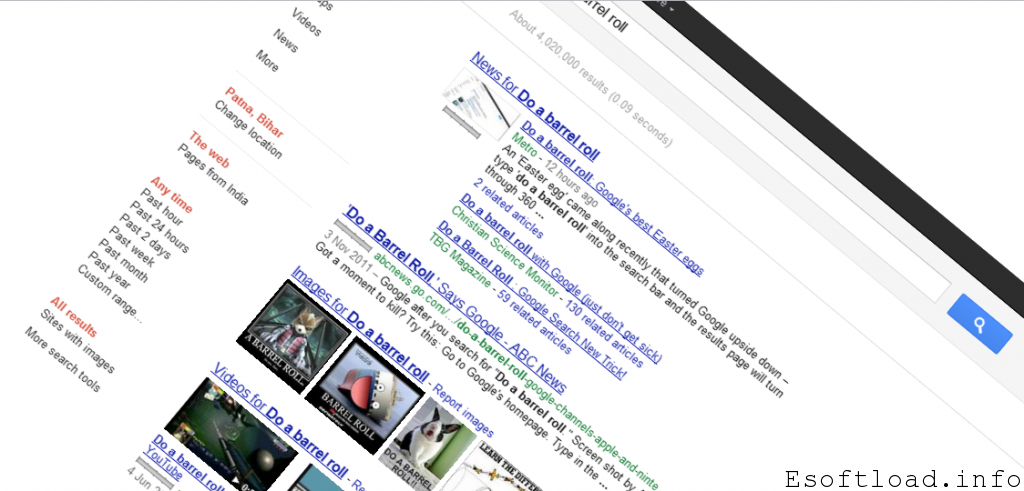This screenshot has width=1024, height=491.
Task: Filter results to Past hour
Action: click(x=162, y=206)
